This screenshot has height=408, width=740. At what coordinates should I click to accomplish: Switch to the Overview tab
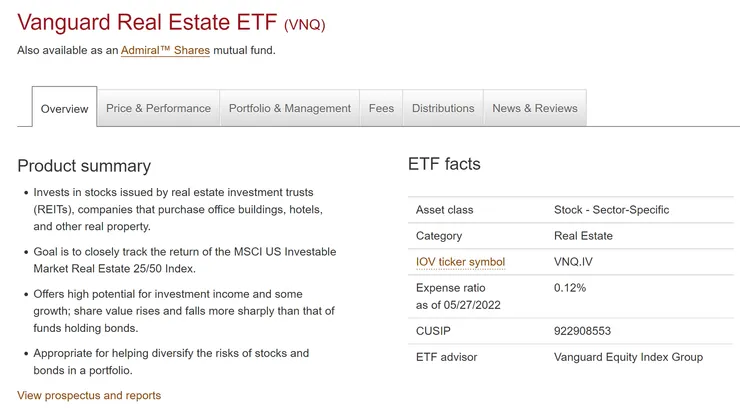coord(64,109)
